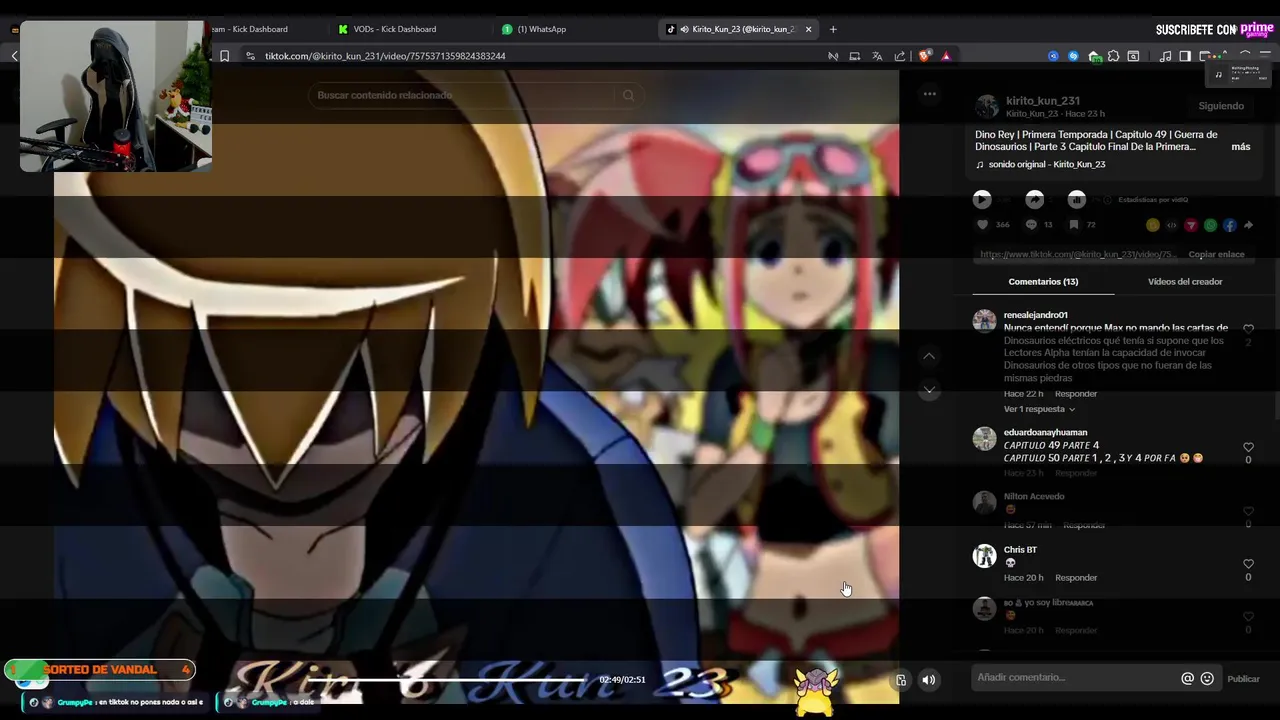This screenshot has width=1280, height=720.
Task: Go to the previous video arrow
Action: tap(929, 356)
